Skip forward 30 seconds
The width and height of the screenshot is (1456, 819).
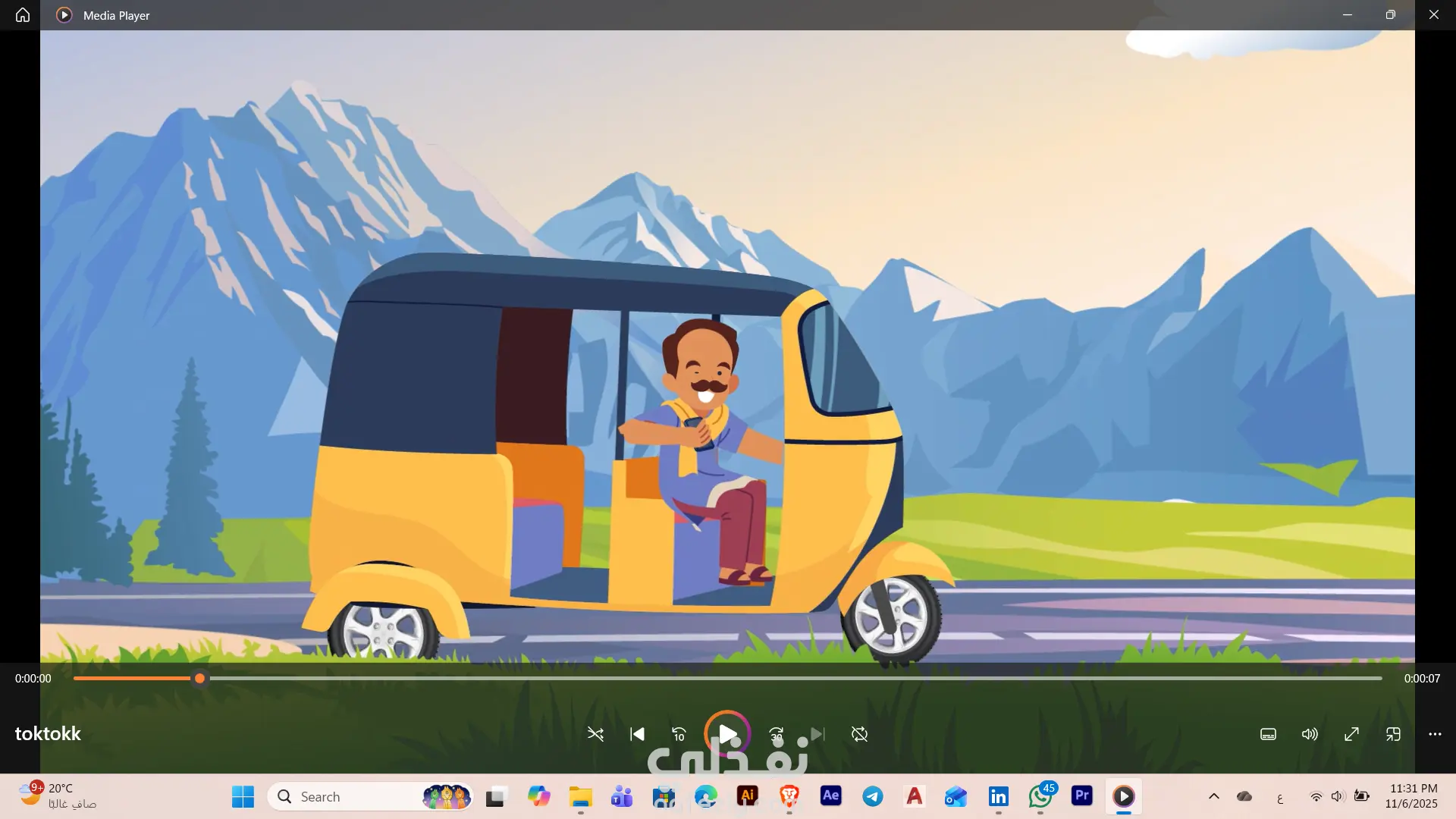[777, 734]
